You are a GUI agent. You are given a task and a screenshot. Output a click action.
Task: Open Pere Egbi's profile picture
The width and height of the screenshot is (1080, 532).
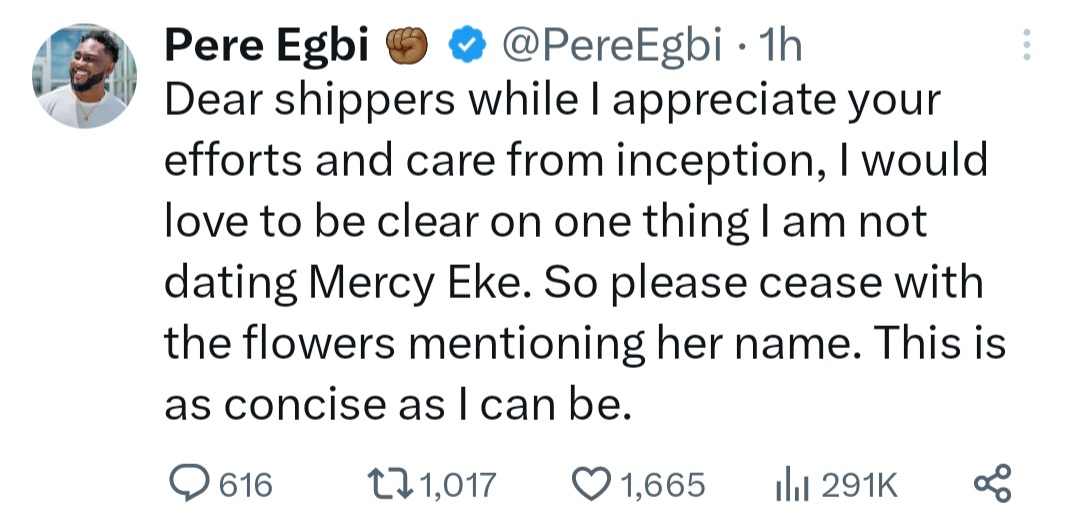point(85,78)
